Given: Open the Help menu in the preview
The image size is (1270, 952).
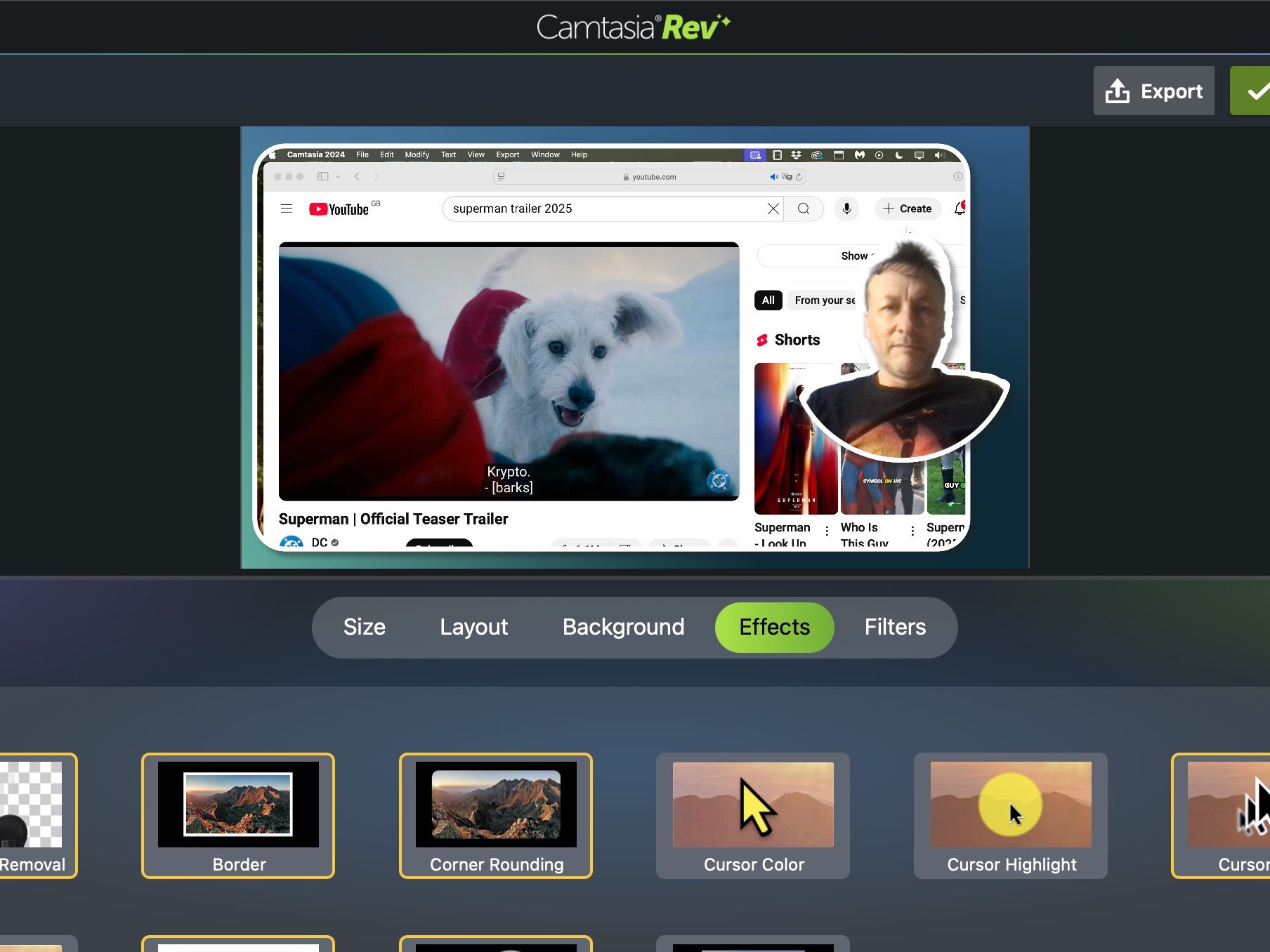Looking at the screenshot, I should pos(579,154).
